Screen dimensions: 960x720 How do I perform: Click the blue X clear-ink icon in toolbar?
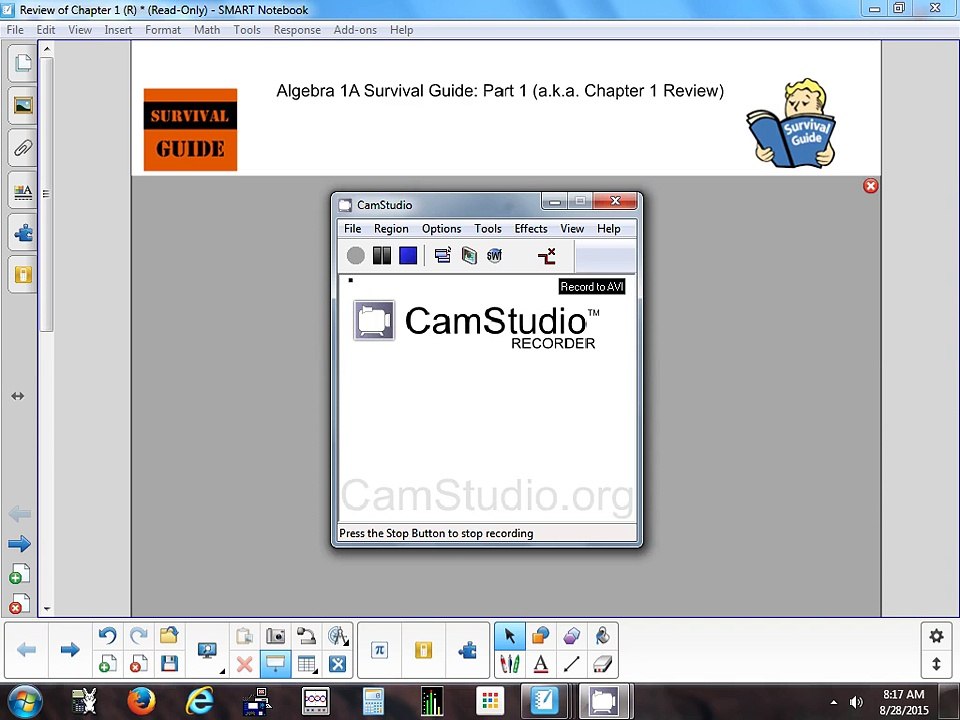tap(337, 664)
